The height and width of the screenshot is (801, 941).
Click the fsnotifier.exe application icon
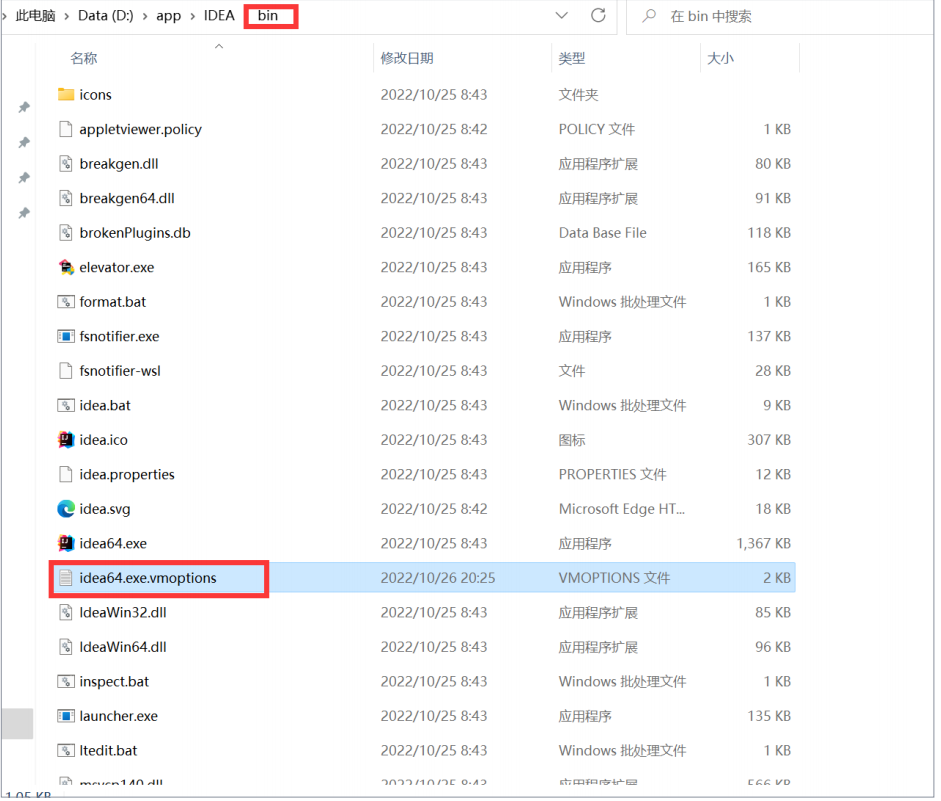point(65,337)
